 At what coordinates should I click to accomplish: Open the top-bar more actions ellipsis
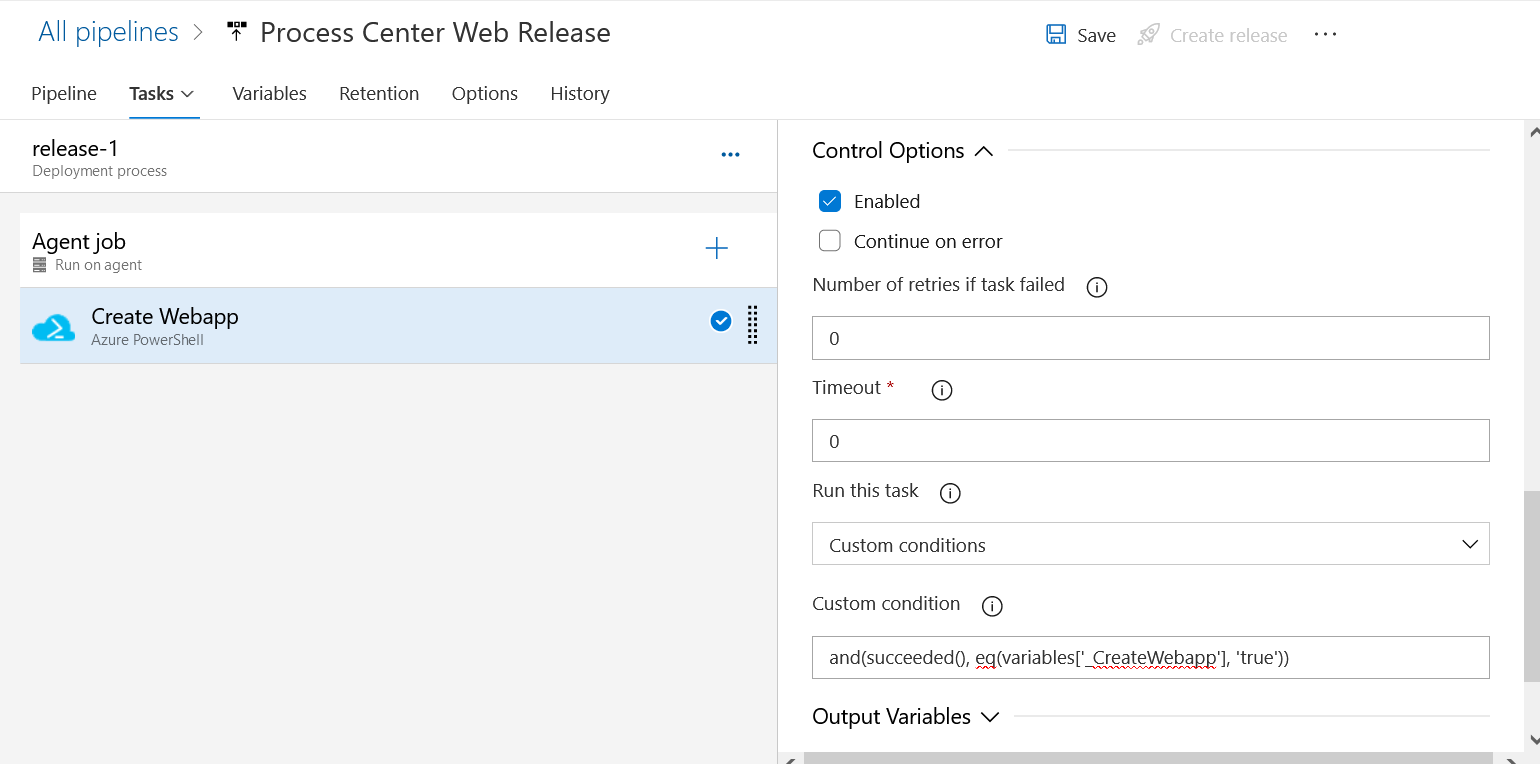[x=1325, y=35]
